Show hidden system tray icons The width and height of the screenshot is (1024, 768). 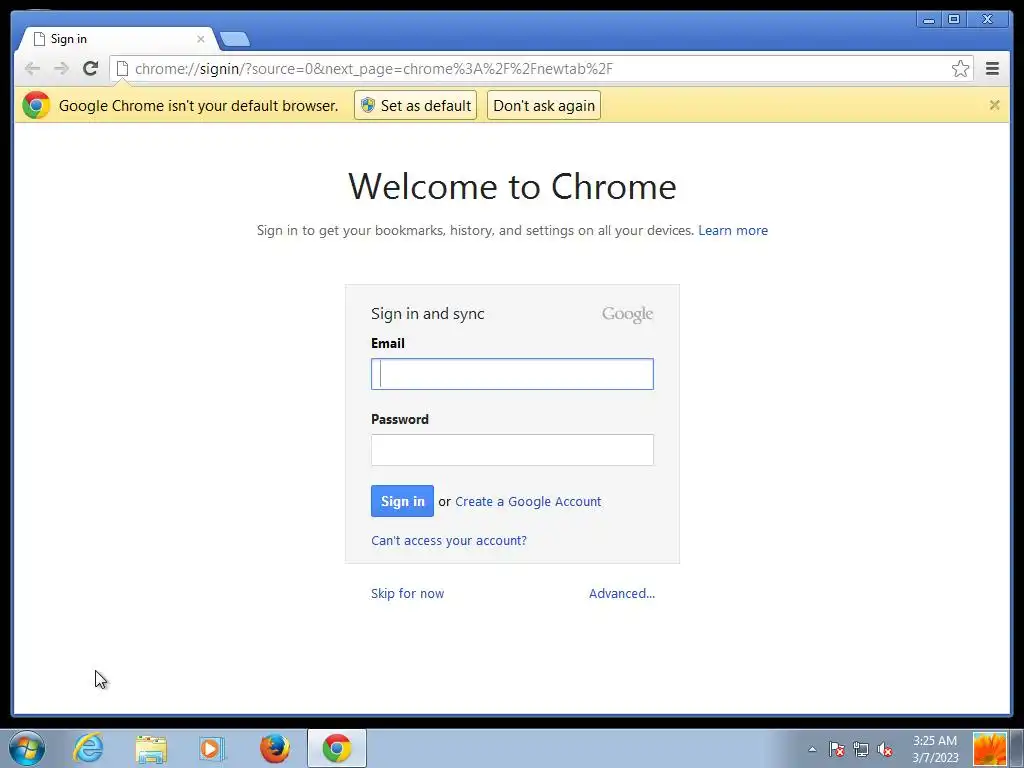click(812, 749)
